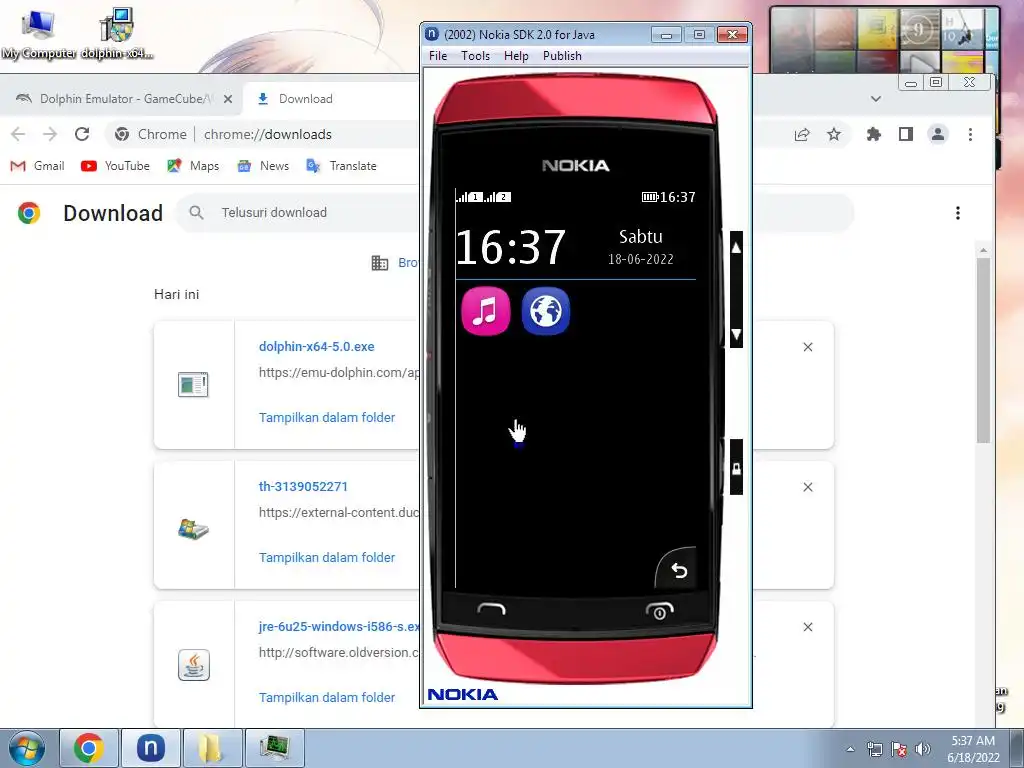Remove jre-6u25 entry from downloads list
The height and width of the screenshot is (768, 1024).
tap(808, 627)
